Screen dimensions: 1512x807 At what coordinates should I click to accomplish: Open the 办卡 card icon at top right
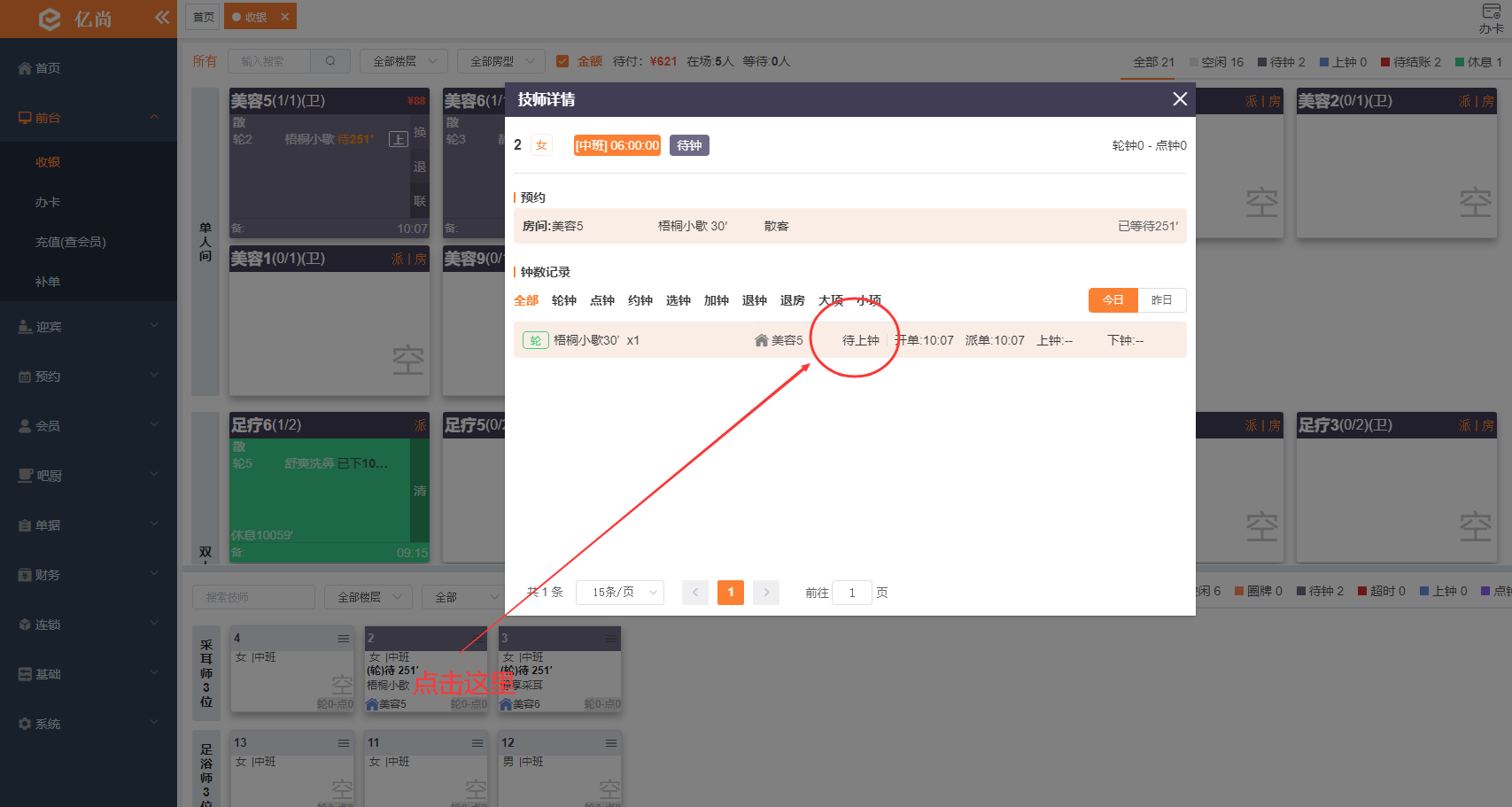1492,12
